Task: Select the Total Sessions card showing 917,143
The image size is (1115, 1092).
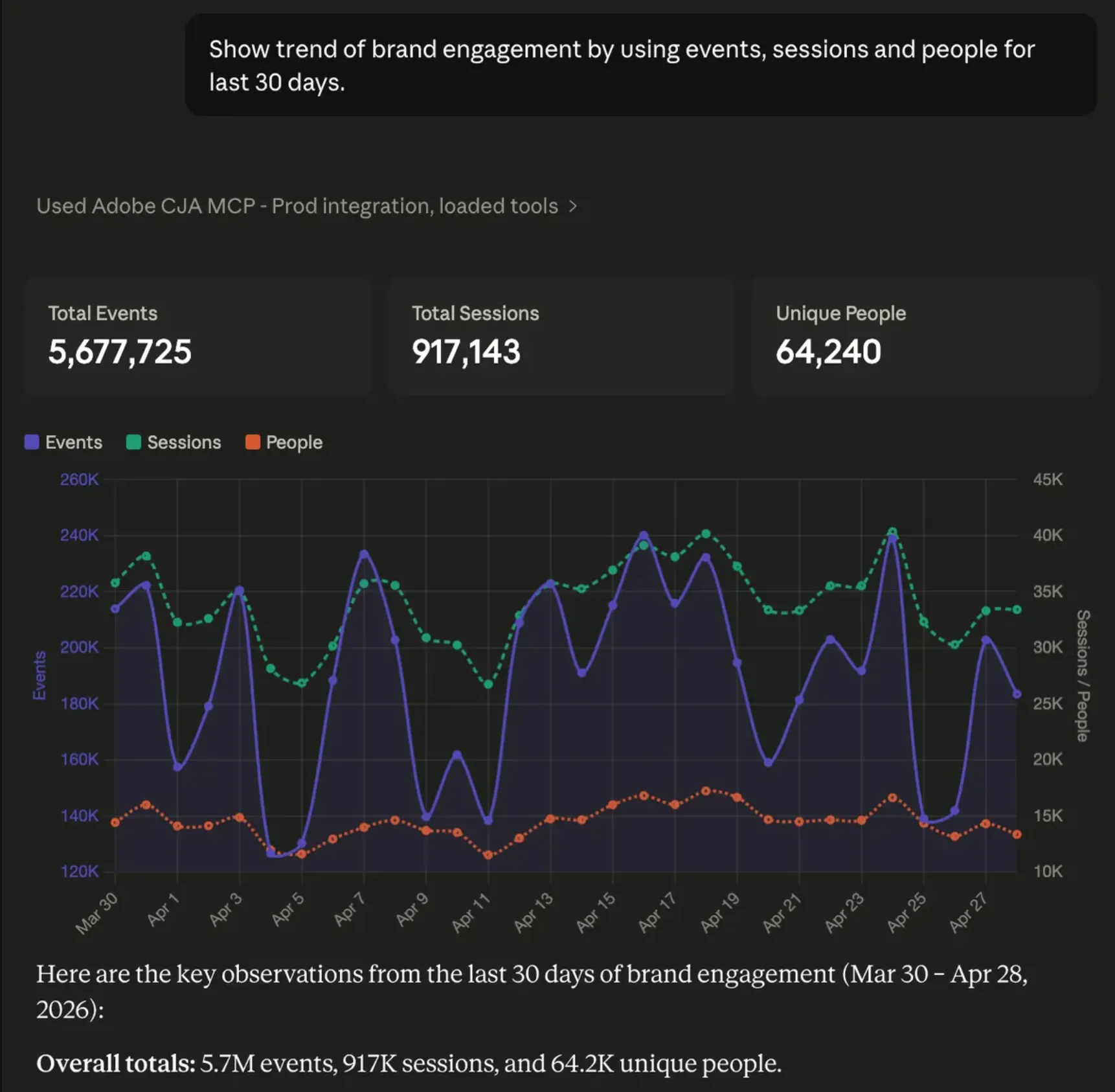Action: tap(561, 337)
